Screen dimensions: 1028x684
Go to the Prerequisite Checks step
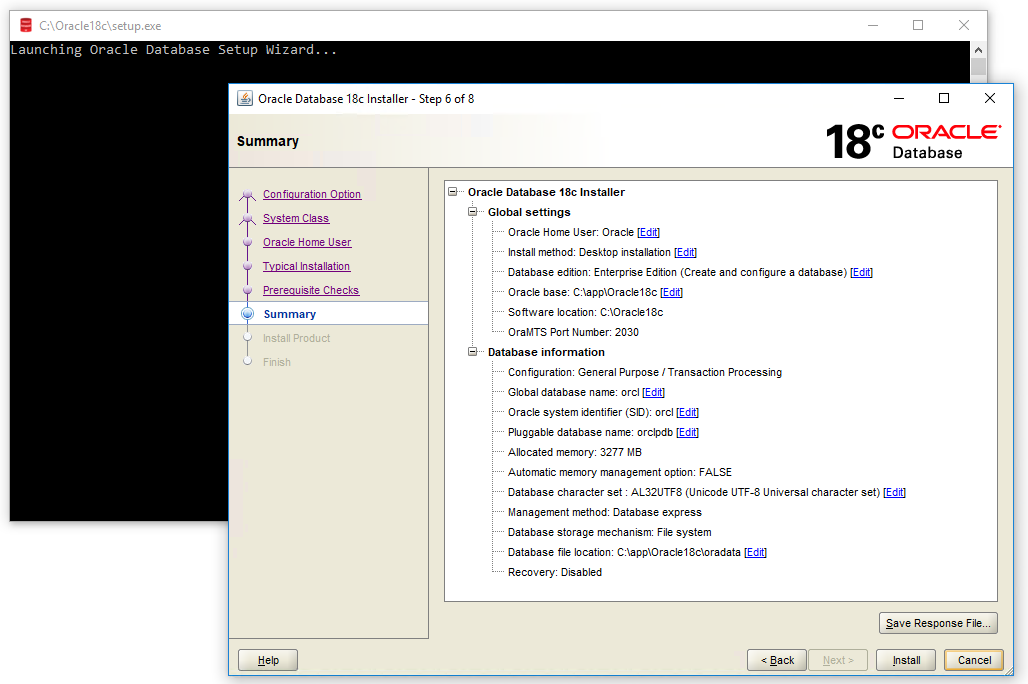[311, 290]
